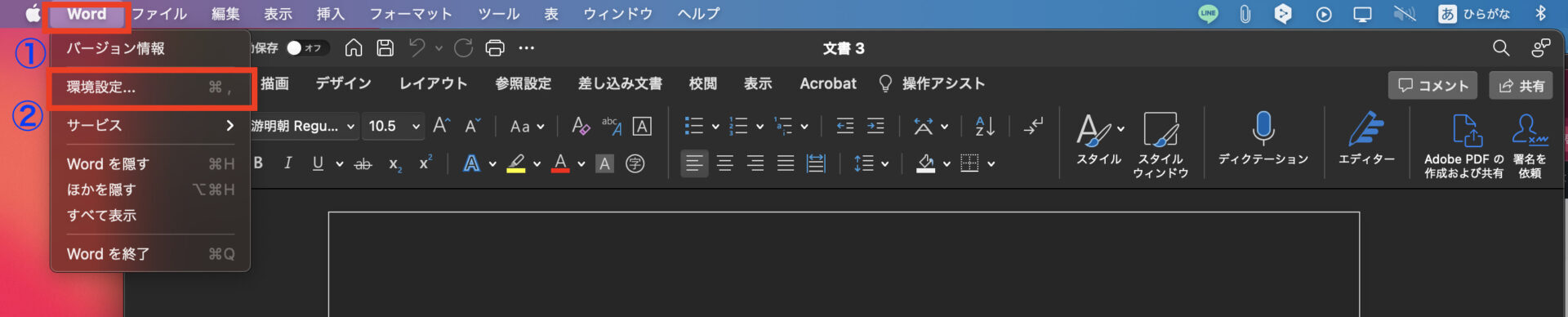This screenshot has height=317, width=1568.
Task: Toggle subscript formatting
Action: coord(394,164)
